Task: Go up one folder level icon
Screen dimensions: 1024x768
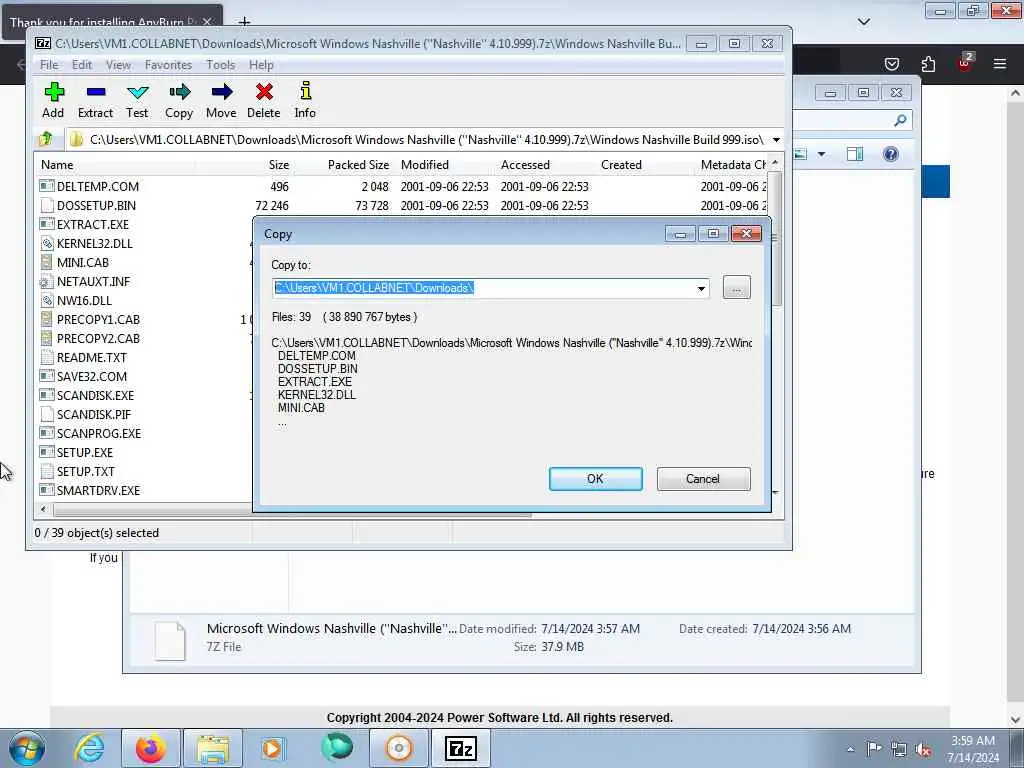Action: pyautogui.click(x=46, y=139)
